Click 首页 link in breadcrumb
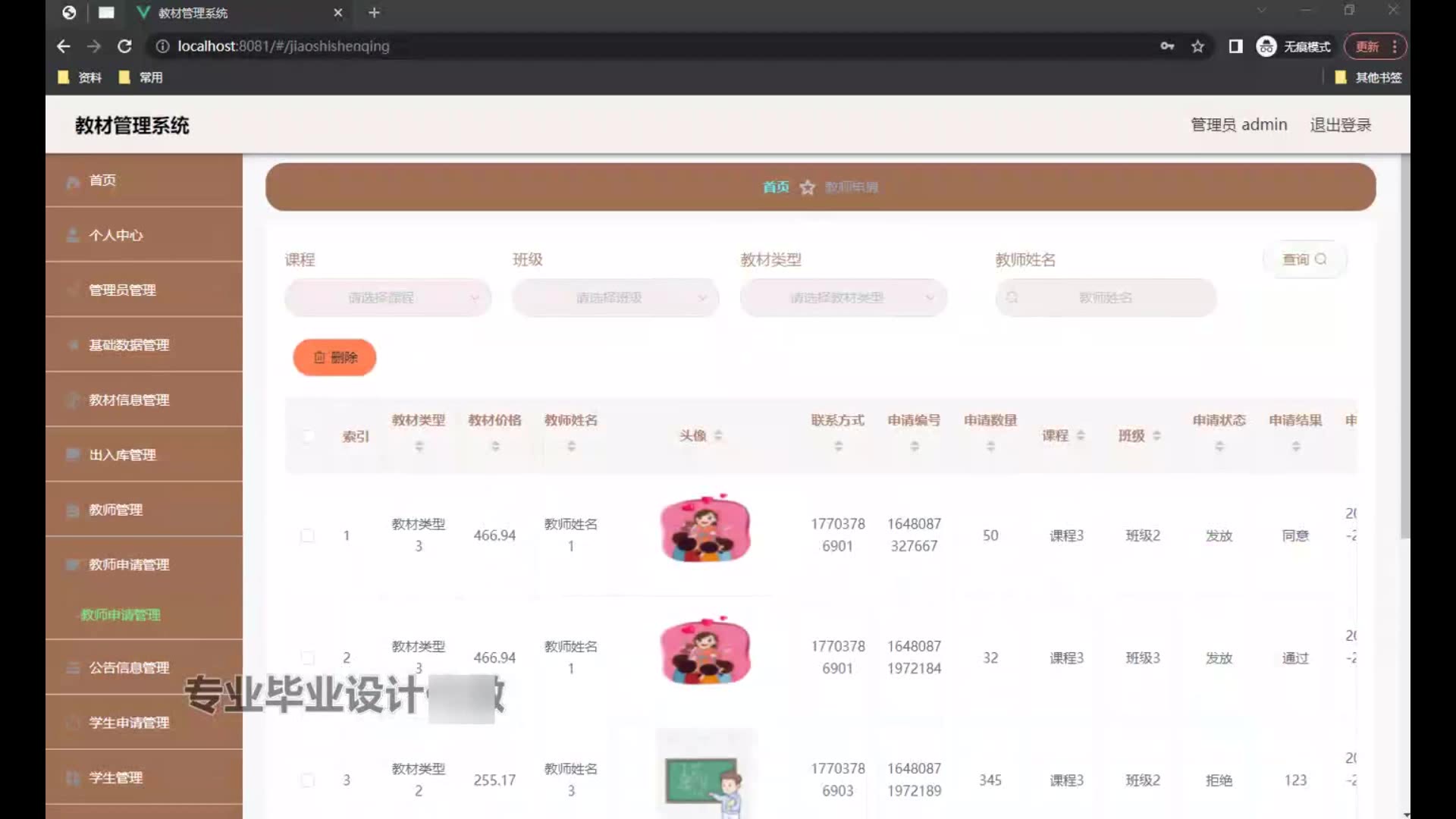1456x819 pixels. pos(776,187)
